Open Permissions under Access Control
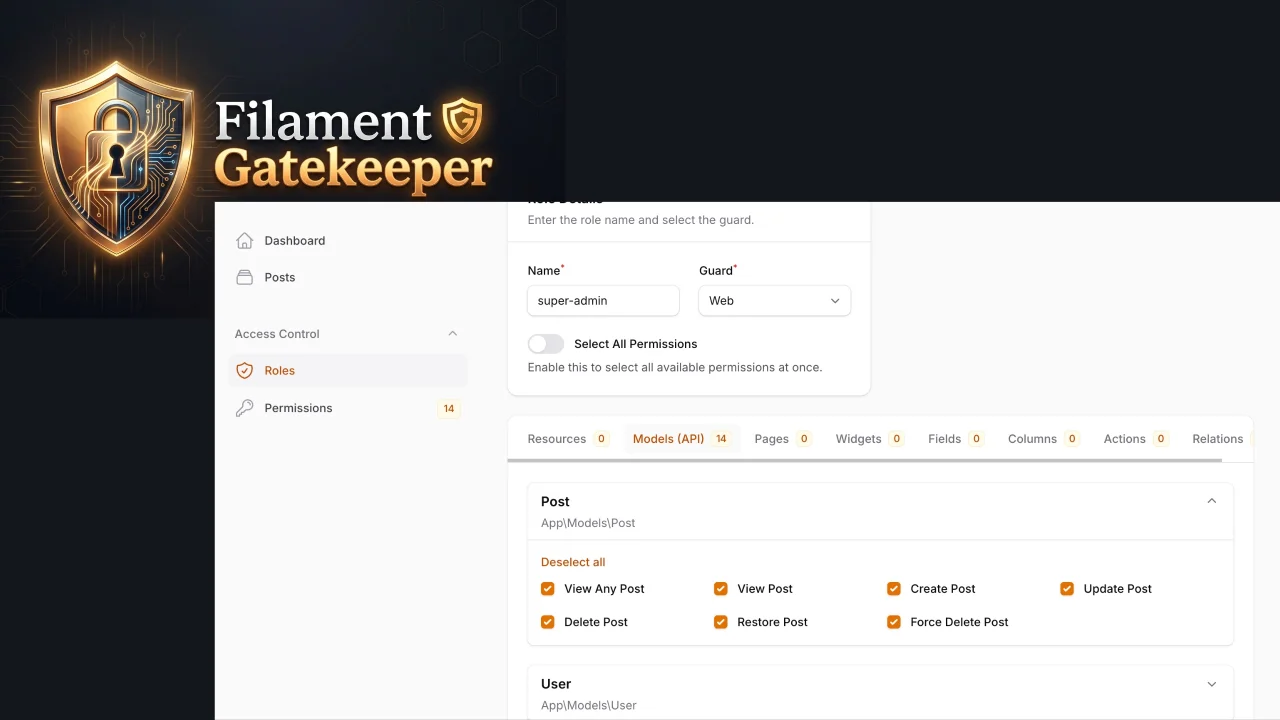1280x720 pixels. (348, 408)
